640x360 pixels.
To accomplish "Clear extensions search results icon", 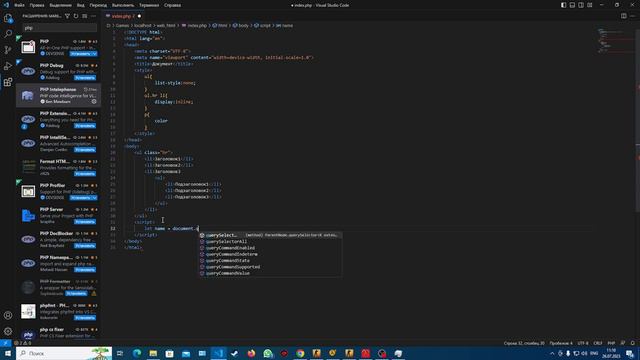I will point(84,16).
